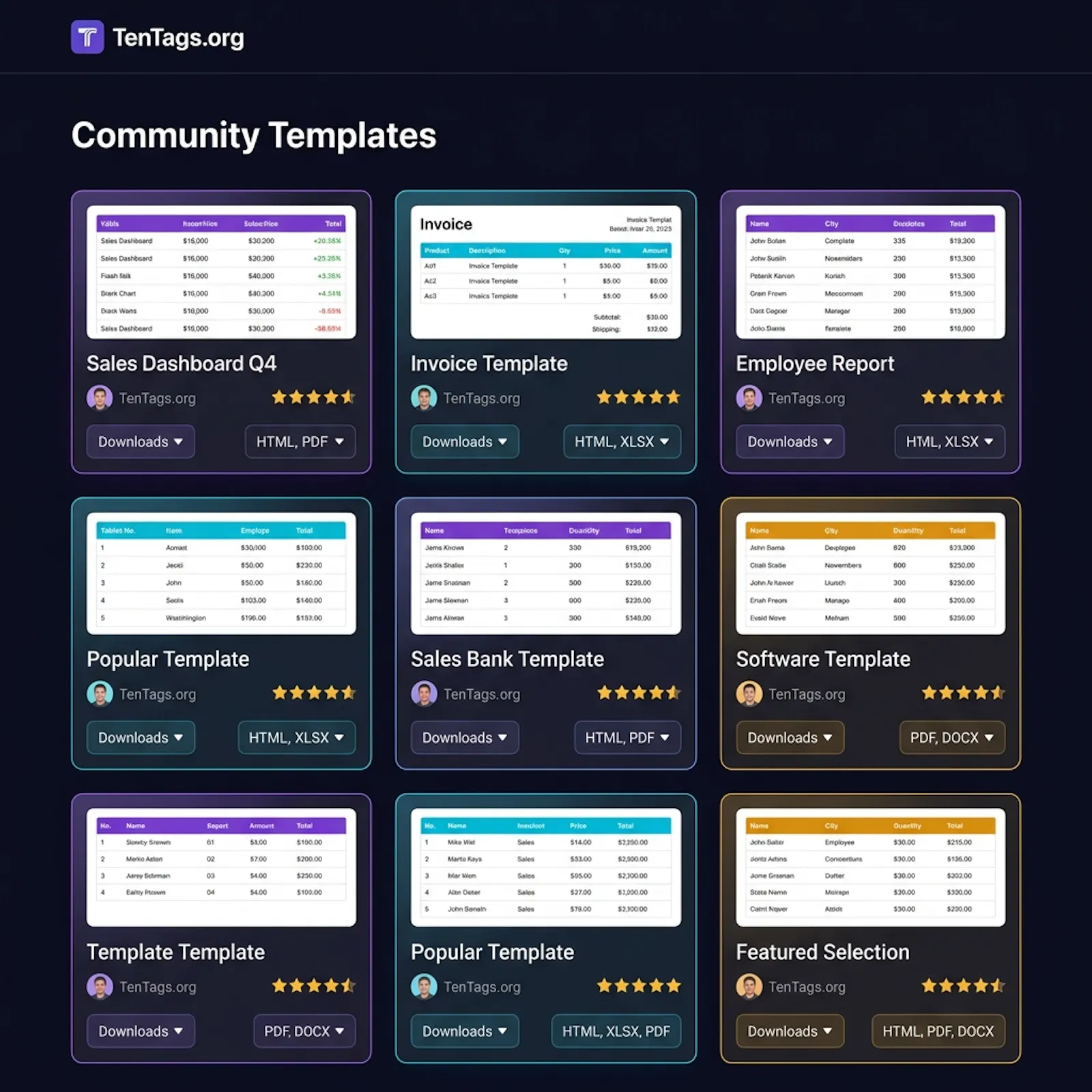
Task: Click author avatar on Sales Dashboard Q4 card
Action: click(x=100, y=398)
